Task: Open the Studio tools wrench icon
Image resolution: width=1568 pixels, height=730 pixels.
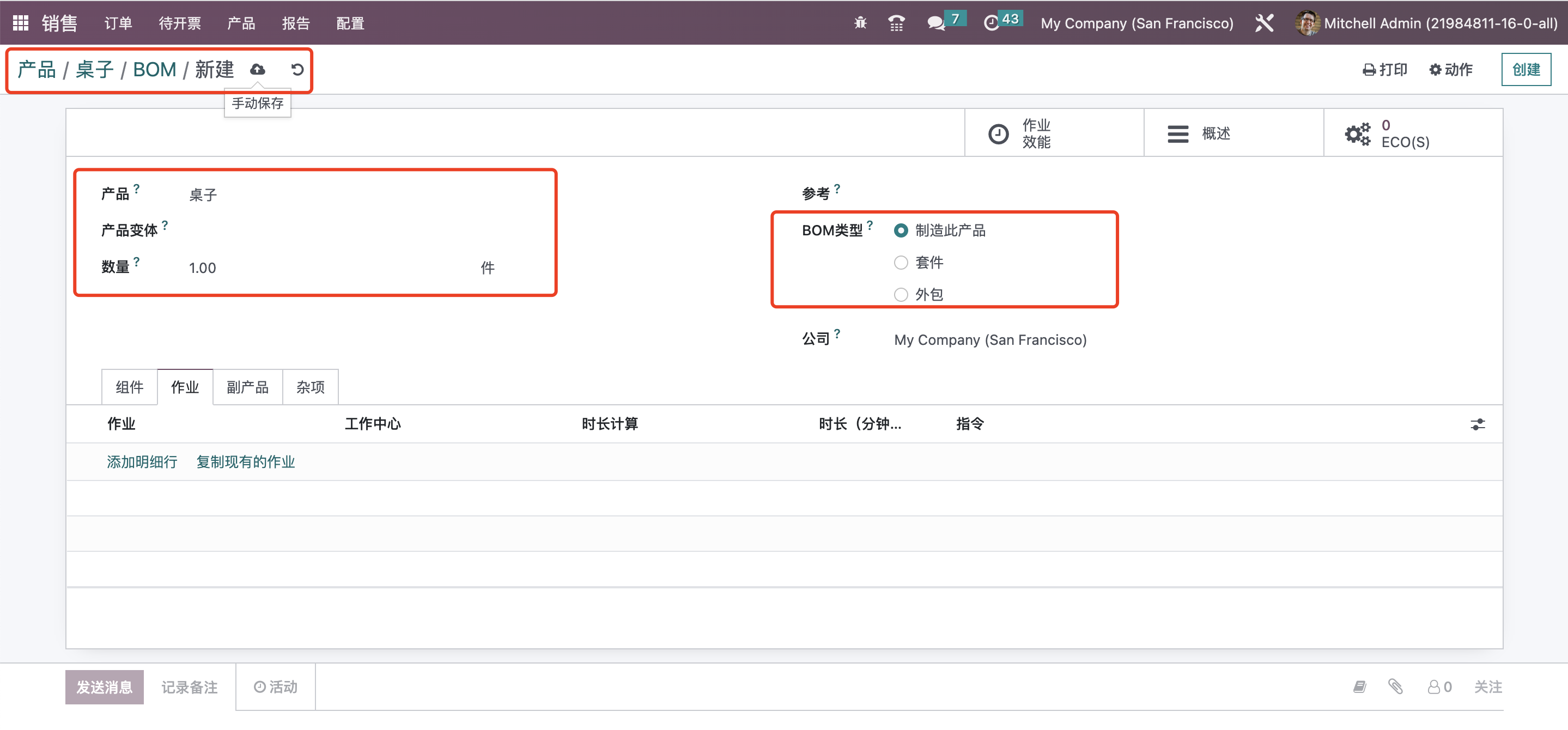Action: pos(1264,23)
